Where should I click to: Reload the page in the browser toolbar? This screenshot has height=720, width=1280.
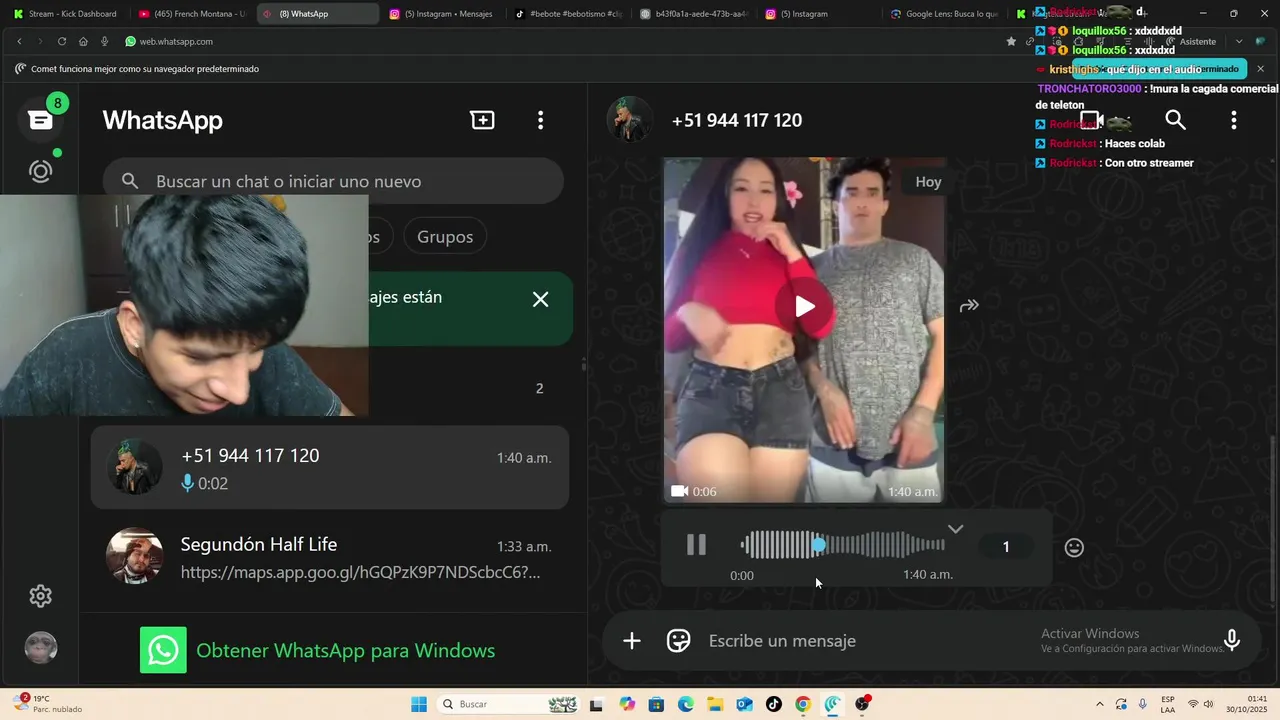62,41
